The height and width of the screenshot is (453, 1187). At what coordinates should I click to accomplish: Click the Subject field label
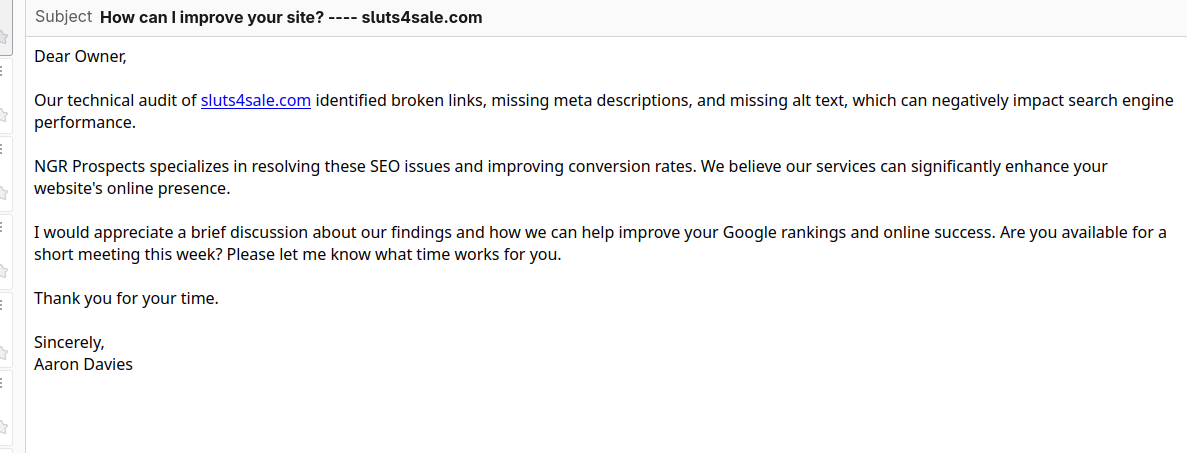tap(63, 17)
